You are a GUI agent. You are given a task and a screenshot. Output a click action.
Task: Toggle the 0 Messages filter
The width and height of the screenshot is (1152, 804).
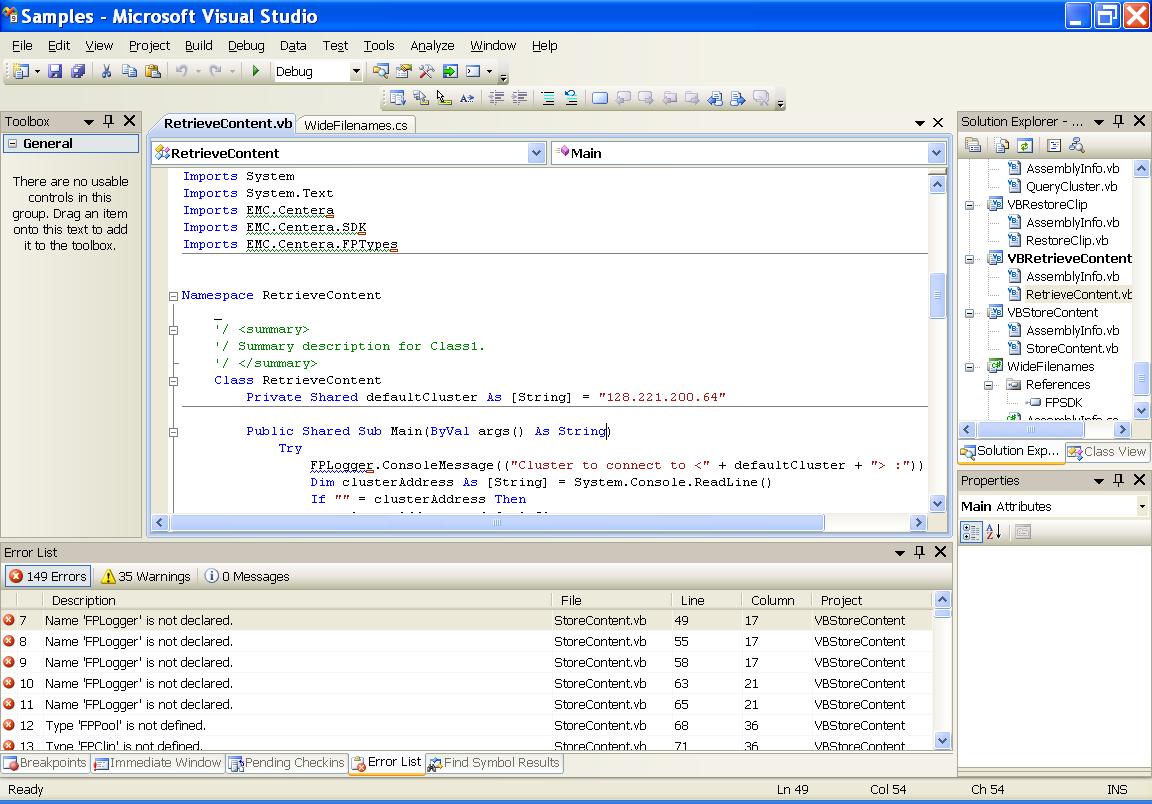247,576
